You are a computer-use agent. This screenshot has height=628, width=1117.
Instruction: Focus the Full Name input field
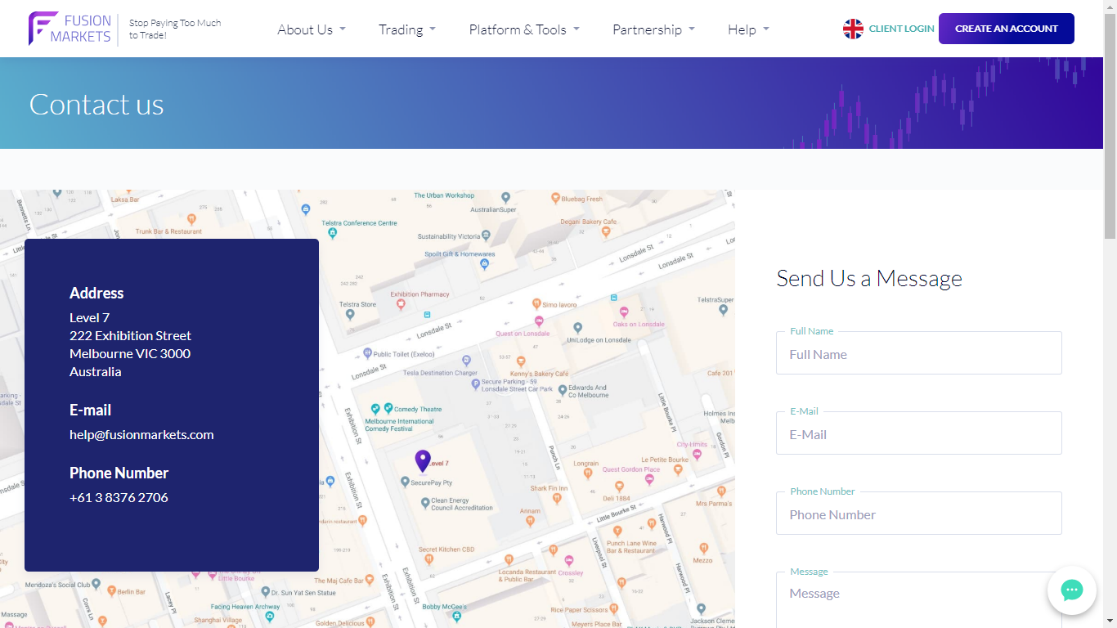[x=918, y=353]
